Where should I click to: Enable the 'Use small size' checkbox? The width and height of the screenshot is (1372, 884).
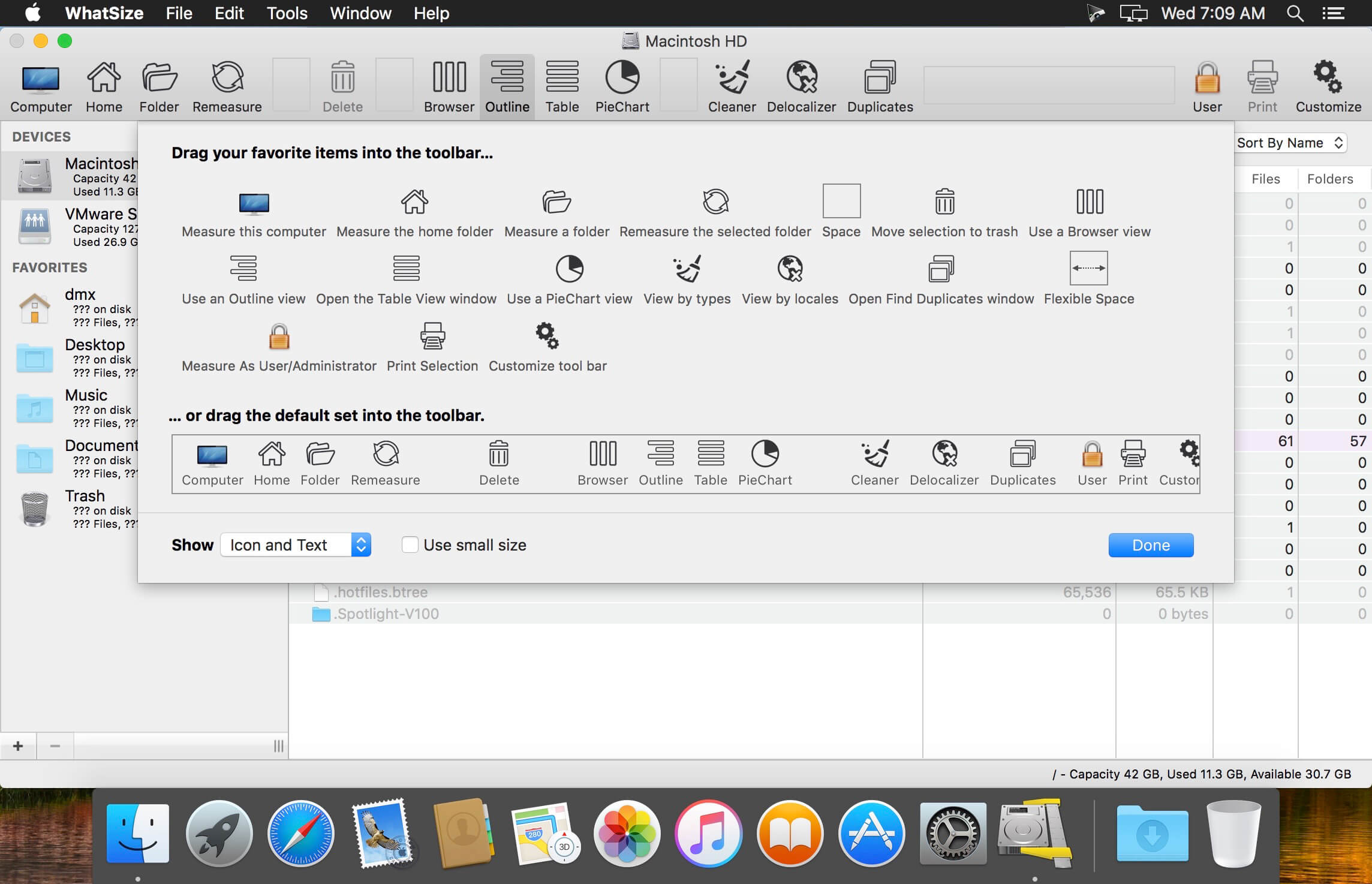pos(410,545)
